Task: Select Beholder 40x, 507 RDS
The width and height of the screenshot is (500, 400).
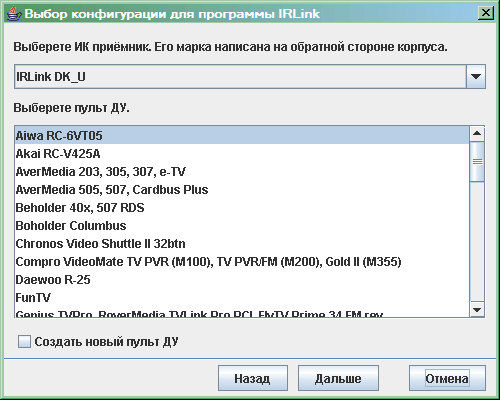Action: pyautogui.click(x=242, y=207)
